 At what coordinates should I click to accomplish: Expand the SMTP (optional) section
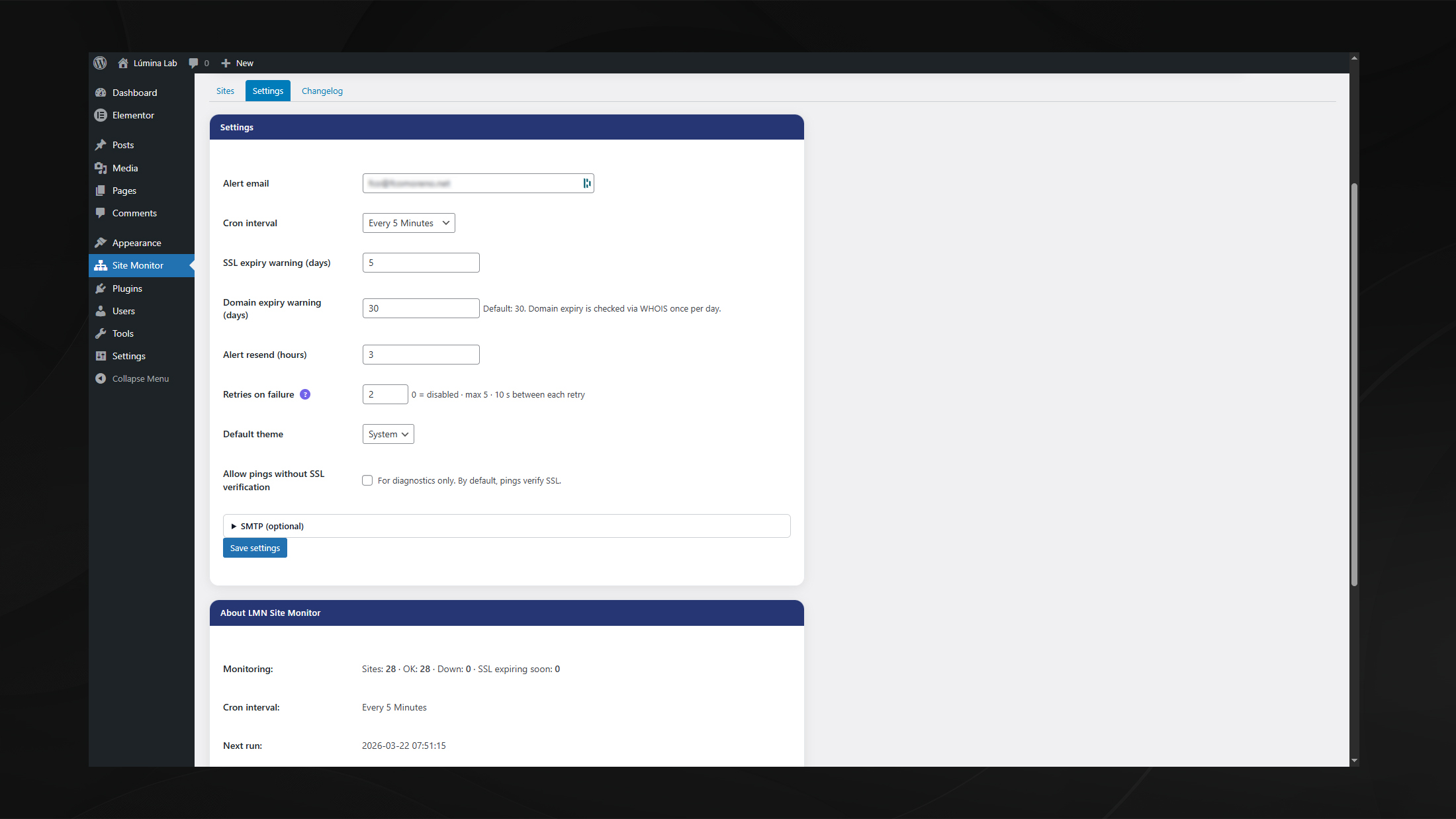pos(271,526)
